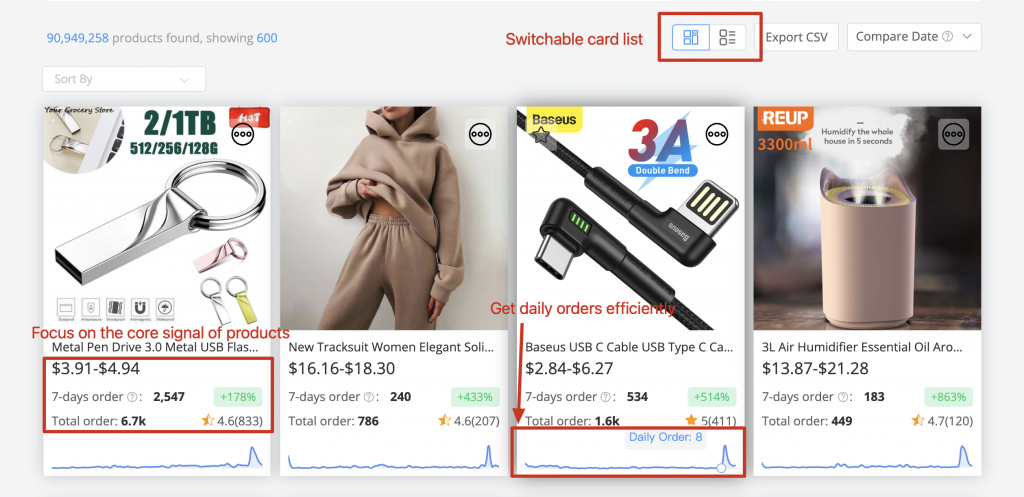This screenshot has width=1024, height=497.
Task: Open more options on Pen Drive card
Action: click(242, 135)
